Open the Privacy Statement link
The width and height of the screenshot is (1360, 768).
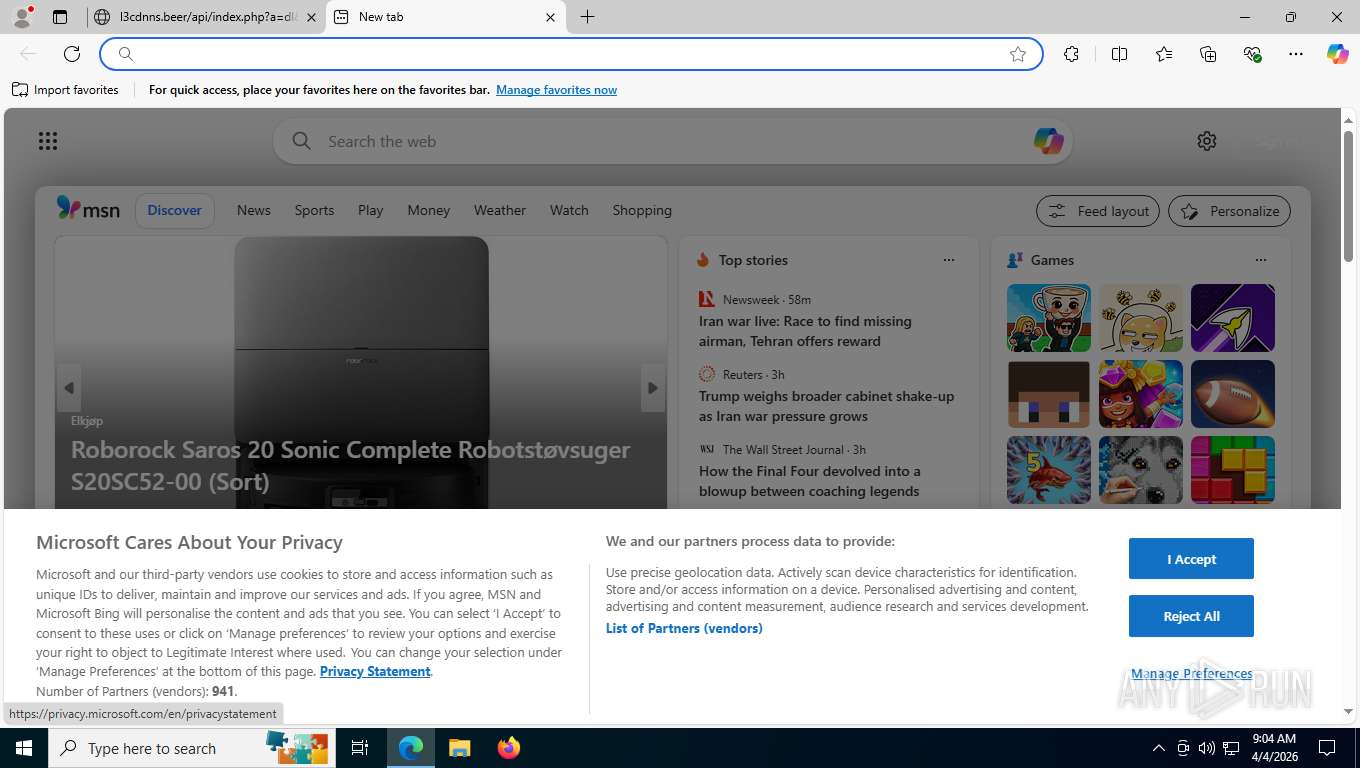[375, 671]
